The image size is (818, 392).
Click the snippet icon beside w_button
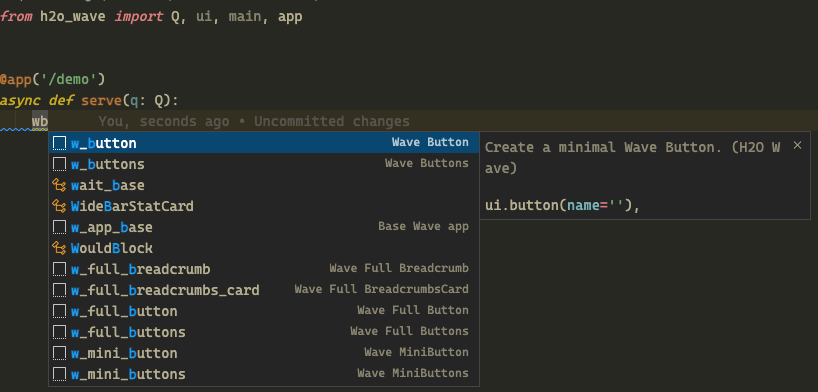coord(59,143)
